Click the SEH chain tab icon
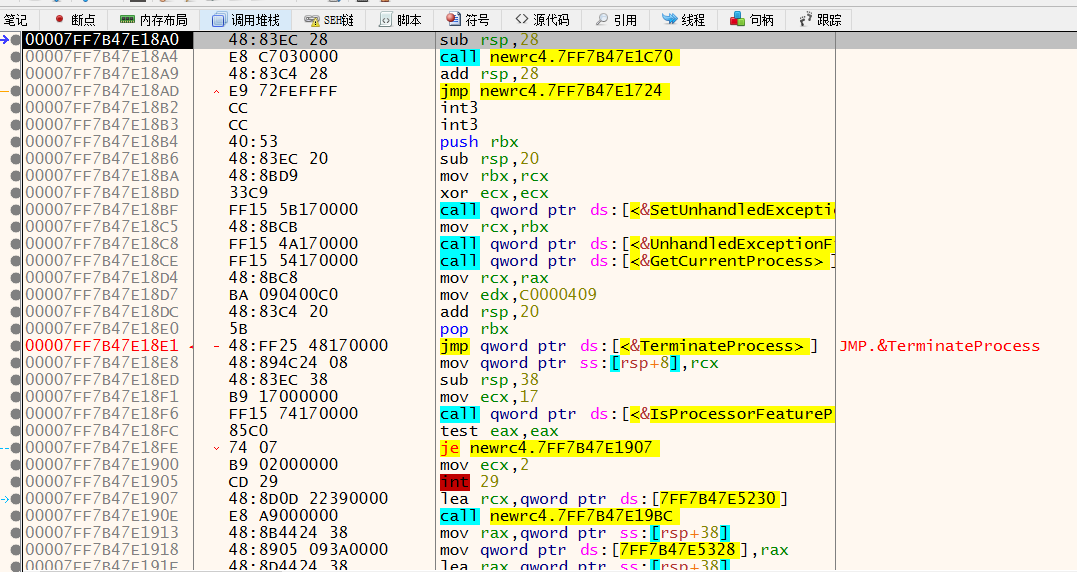 click(311, 19)
